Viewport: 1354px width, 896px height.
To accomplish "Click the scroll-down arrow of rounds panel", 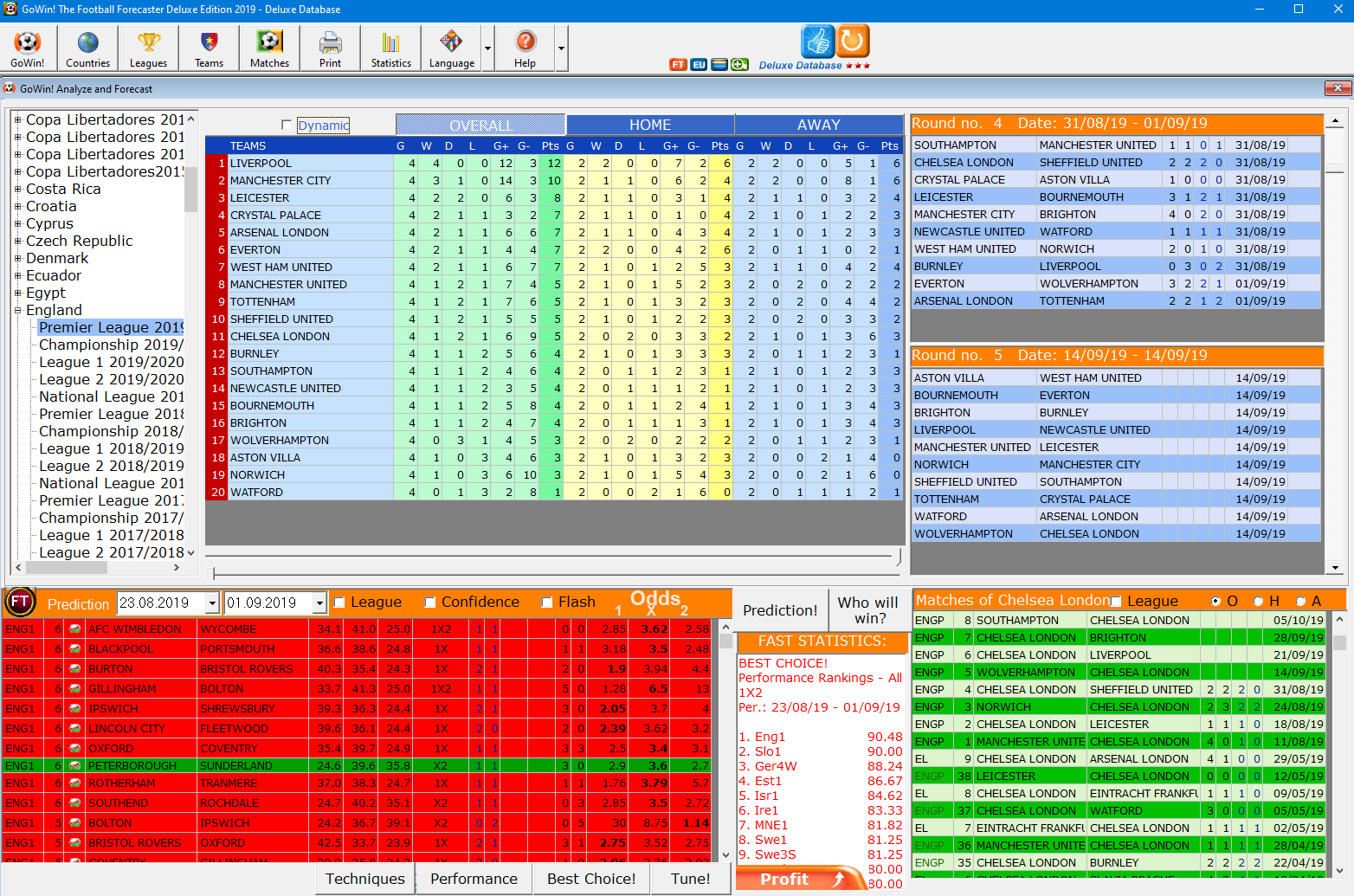I will pyautogui.click(x=1335, y=568).
